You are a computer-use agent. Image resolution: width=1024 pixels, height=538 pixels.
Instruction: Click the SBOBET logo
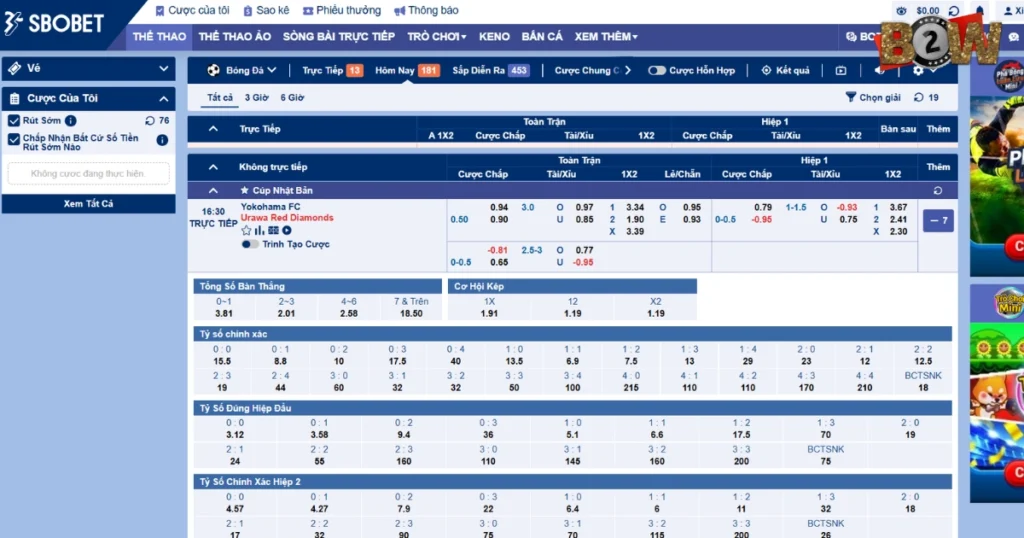click(x=54, y=24)
